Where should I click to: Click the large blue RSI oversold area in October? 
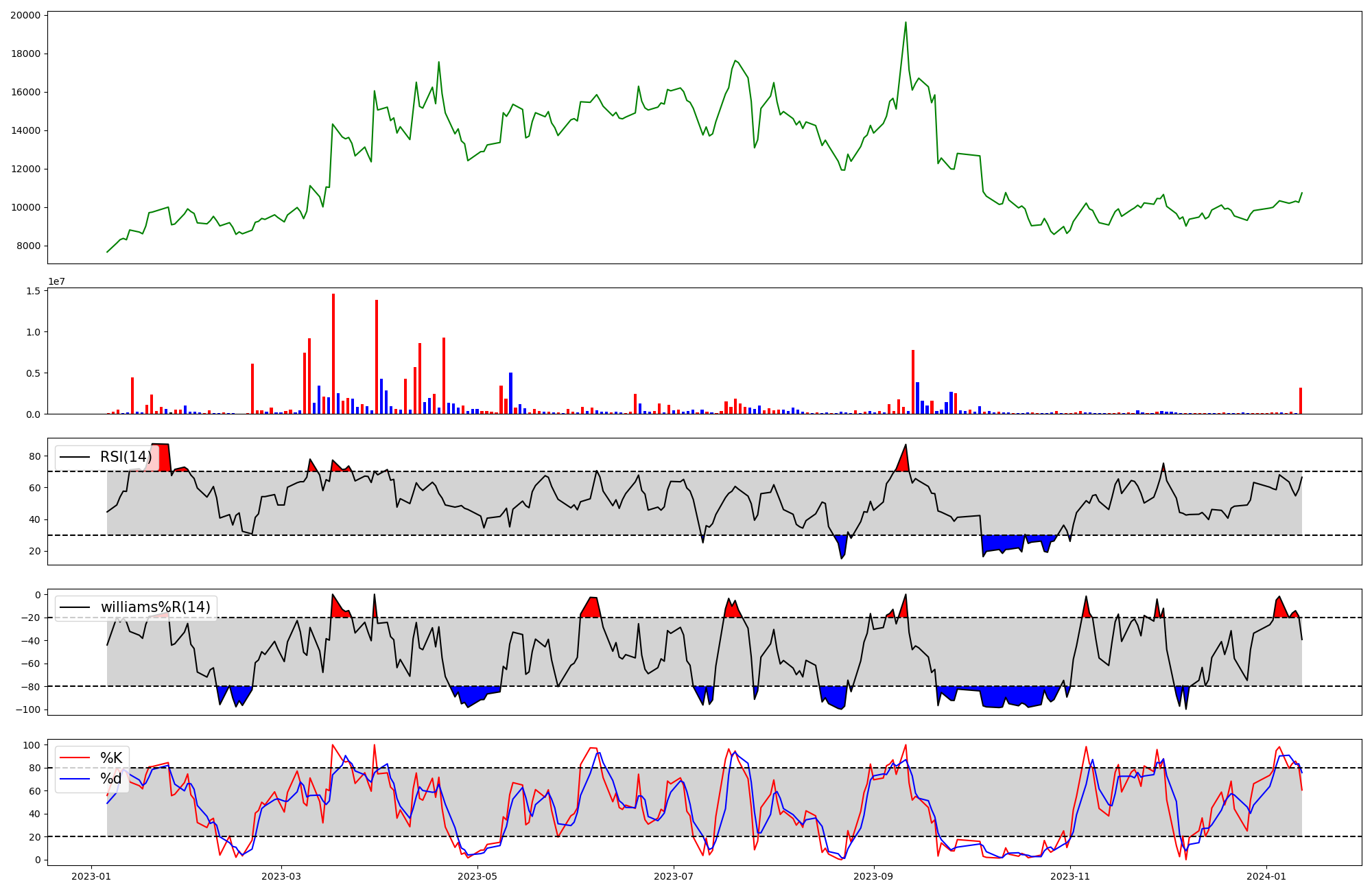(1002, 543)
